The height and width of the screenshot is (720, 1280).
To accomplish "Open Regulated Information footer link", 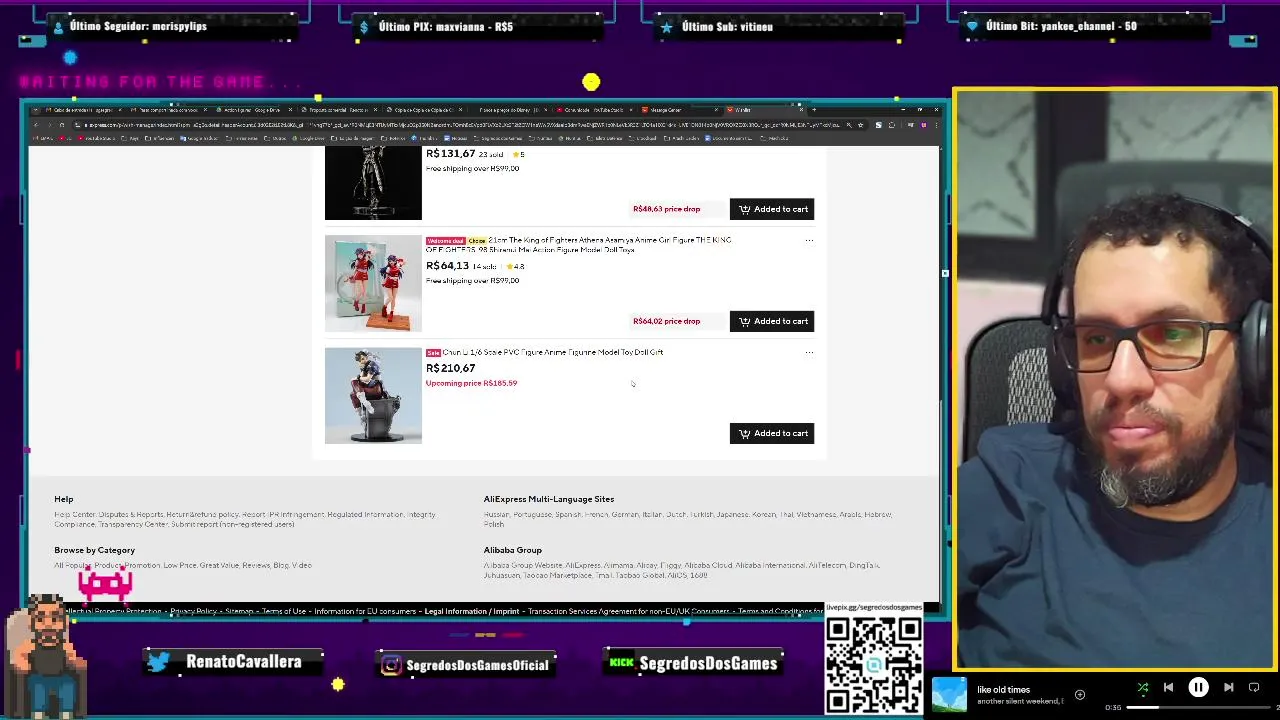I will tap(365, 515).
